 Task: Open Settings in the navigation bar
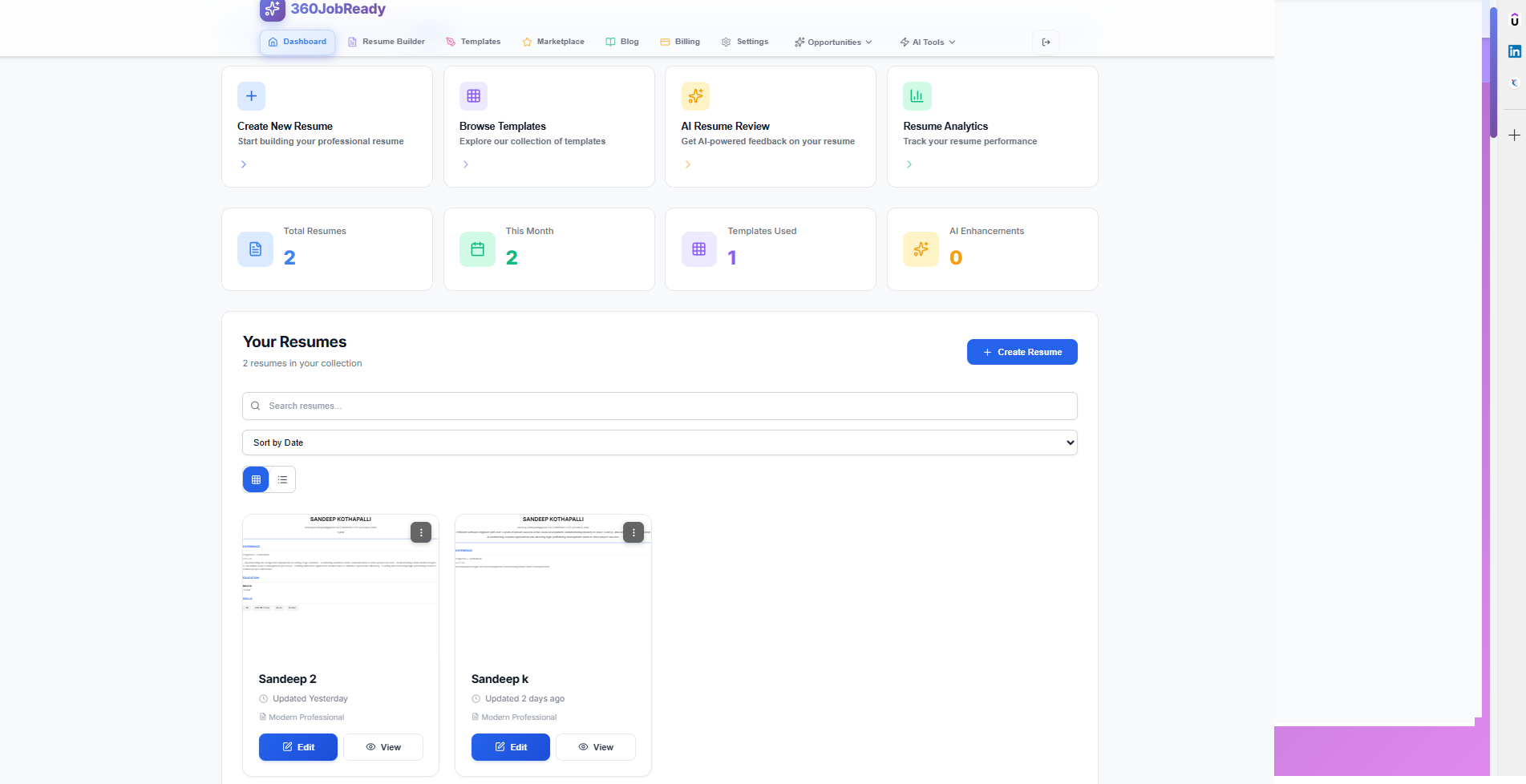(x=745, y=42)
